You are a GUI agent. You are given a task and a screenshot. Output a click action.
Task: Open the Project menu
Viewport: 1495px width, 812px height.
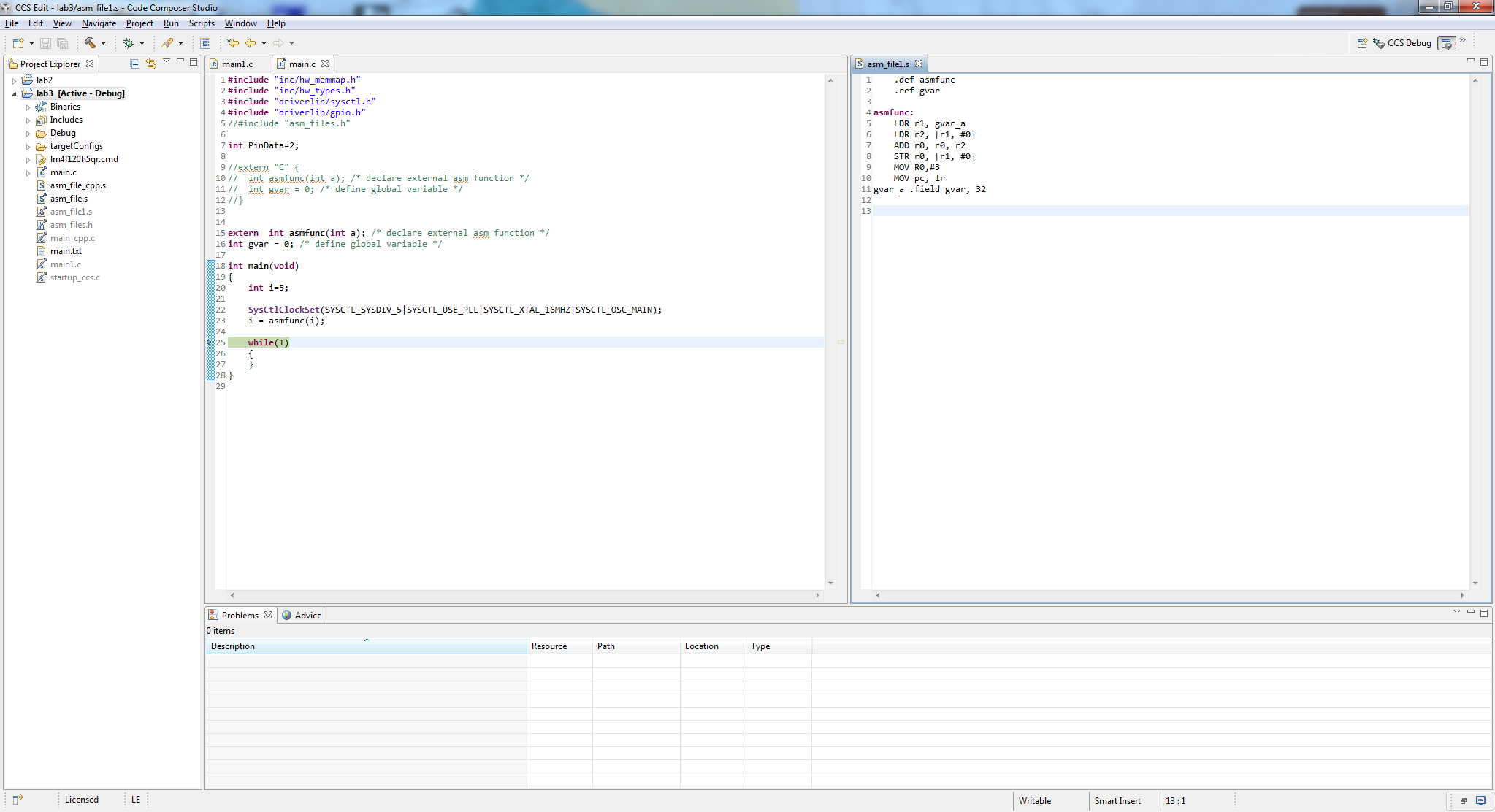(x=139, y=23)
